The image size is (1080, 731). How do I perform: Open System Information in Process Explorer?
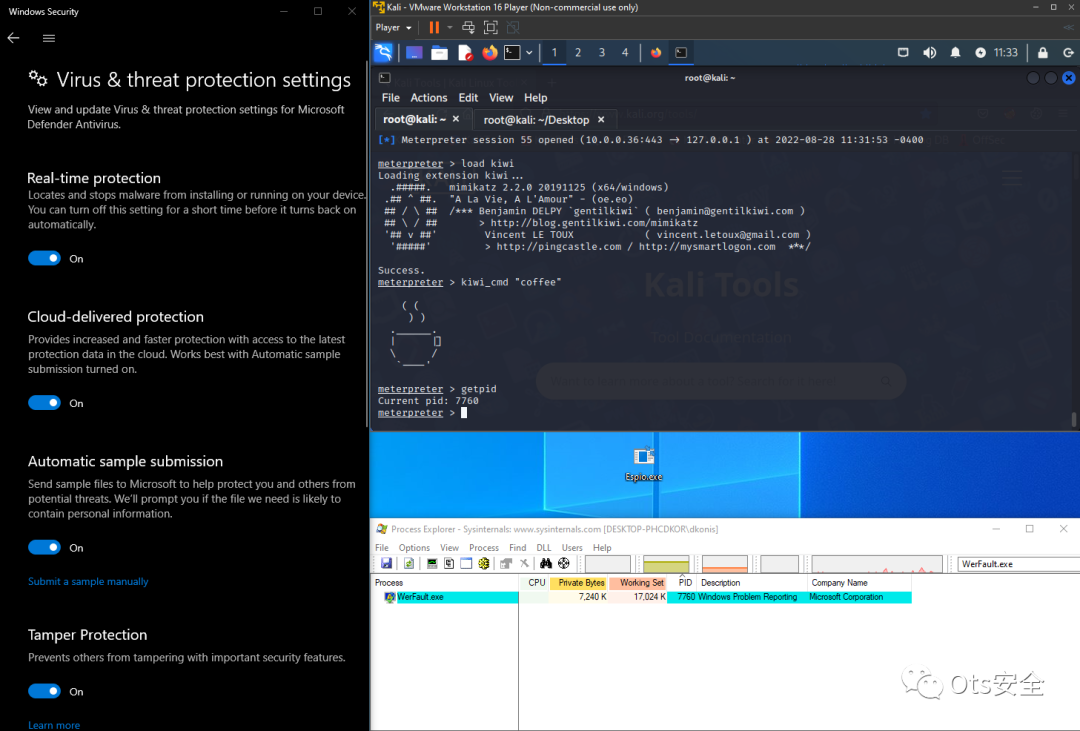coord(432,564)
